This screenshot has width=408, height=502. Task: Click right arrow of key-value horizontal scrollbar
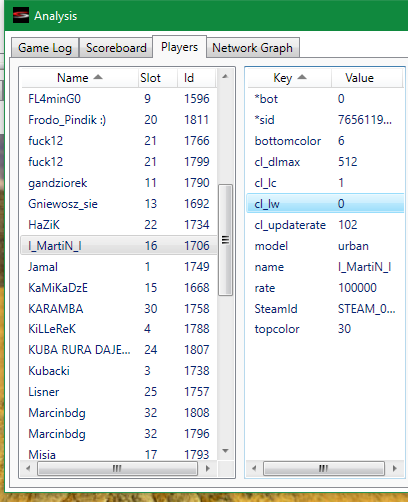(x=395, y=468)
